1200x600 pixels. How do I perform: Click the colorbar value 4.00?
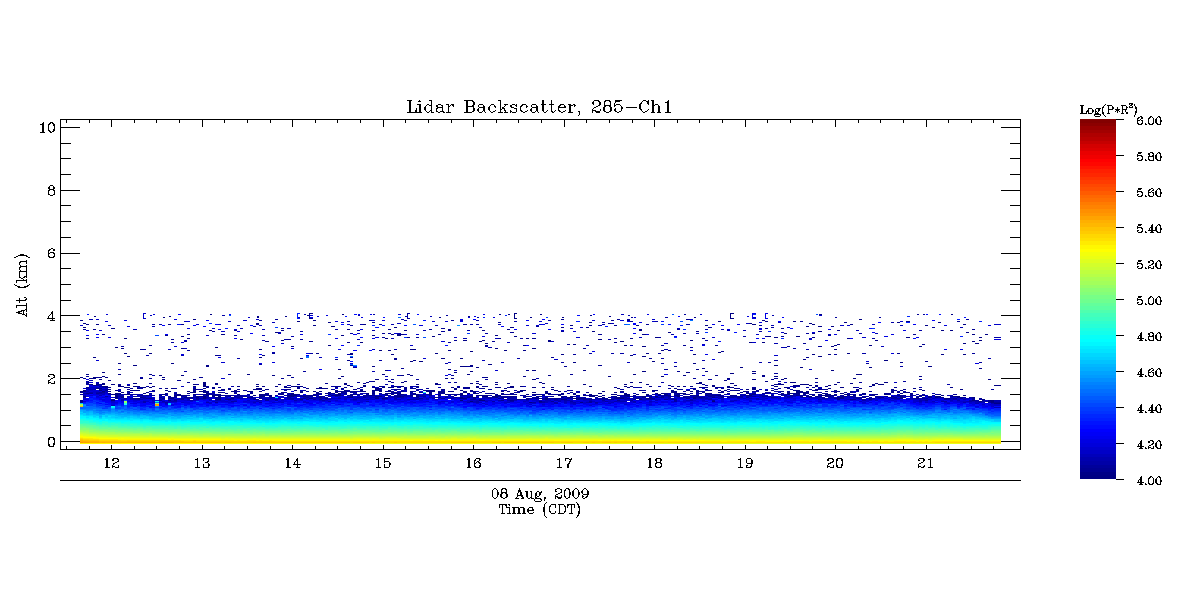1149,481
